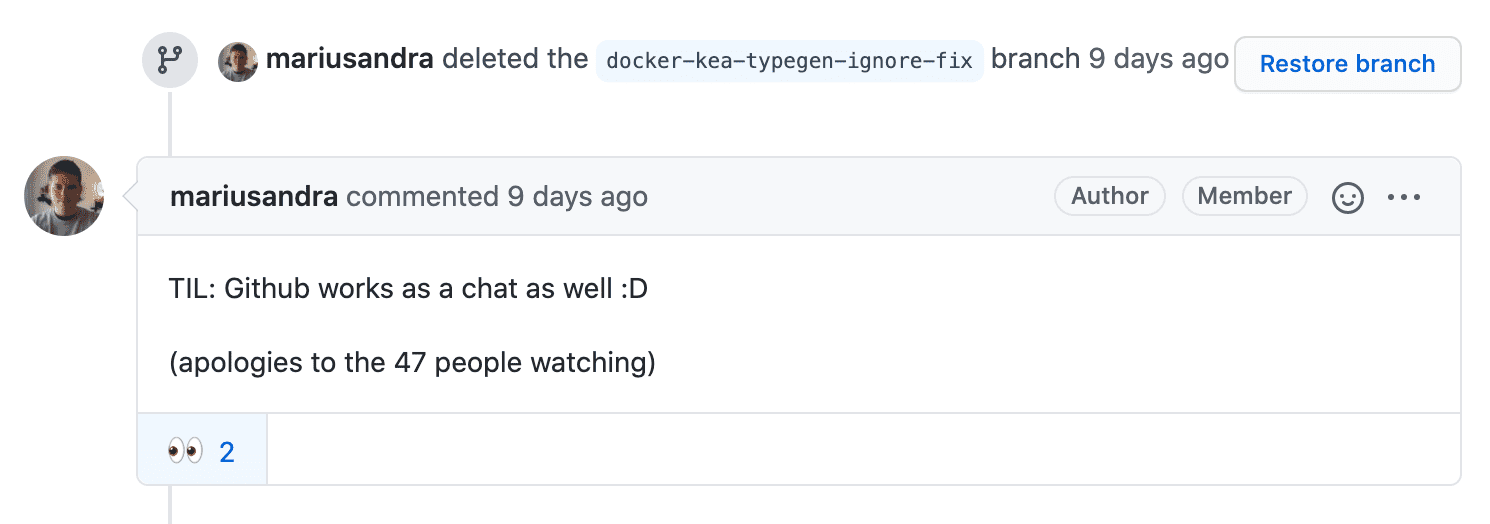Click the word "branch" after the branch label
Screen dimensions: 1490x524
point(1036,59)
